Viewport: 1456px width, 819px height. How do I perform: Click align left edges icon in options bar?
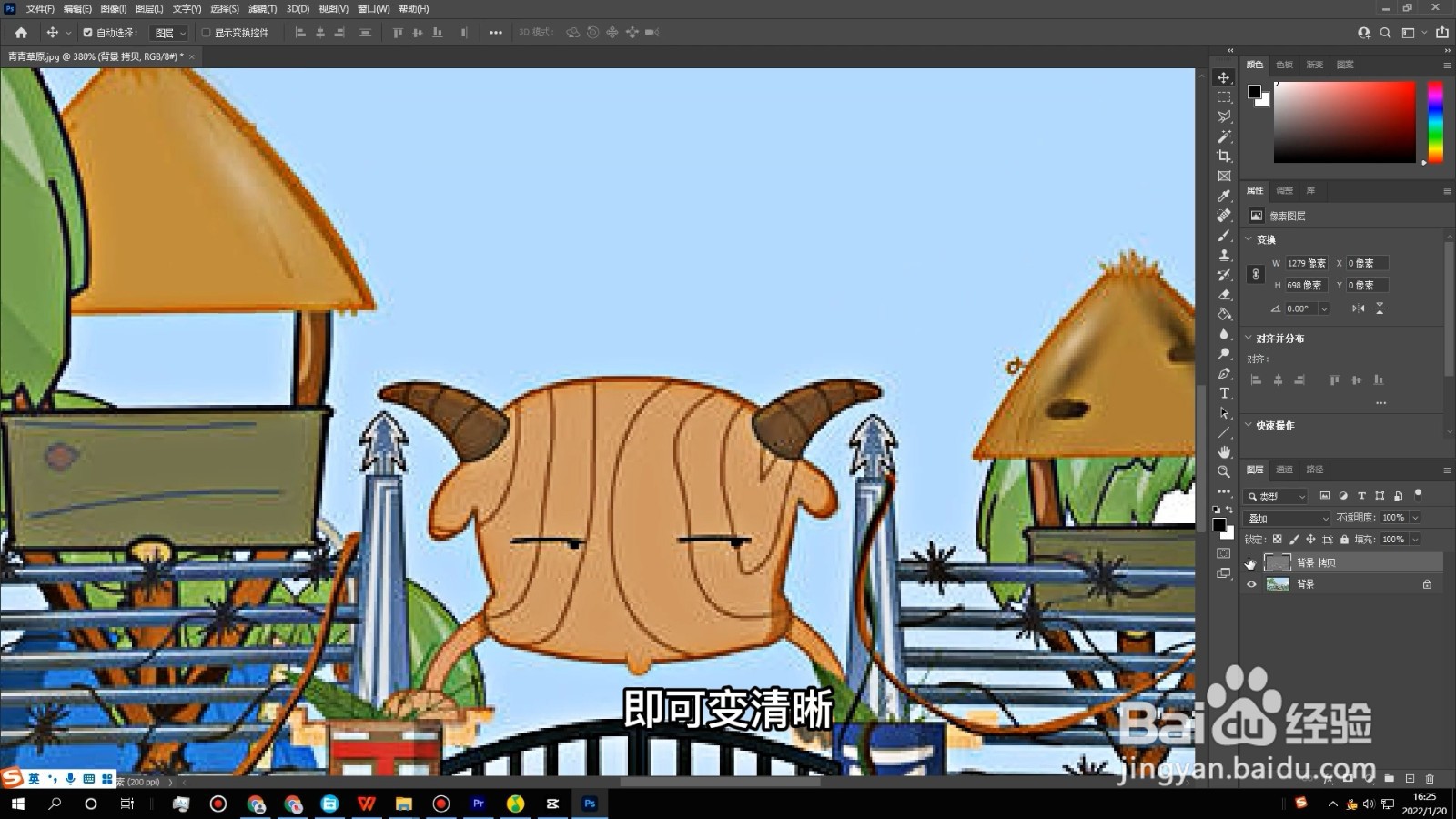tap(300, 33)
